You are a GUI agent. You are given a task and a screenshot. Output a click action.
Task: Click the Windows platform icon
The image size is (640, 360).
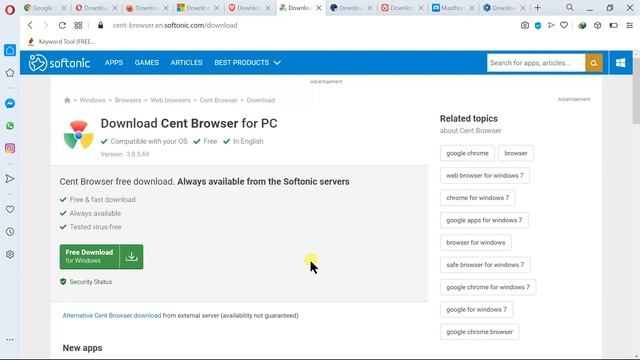pyautogui.click(x=620, y=63)
